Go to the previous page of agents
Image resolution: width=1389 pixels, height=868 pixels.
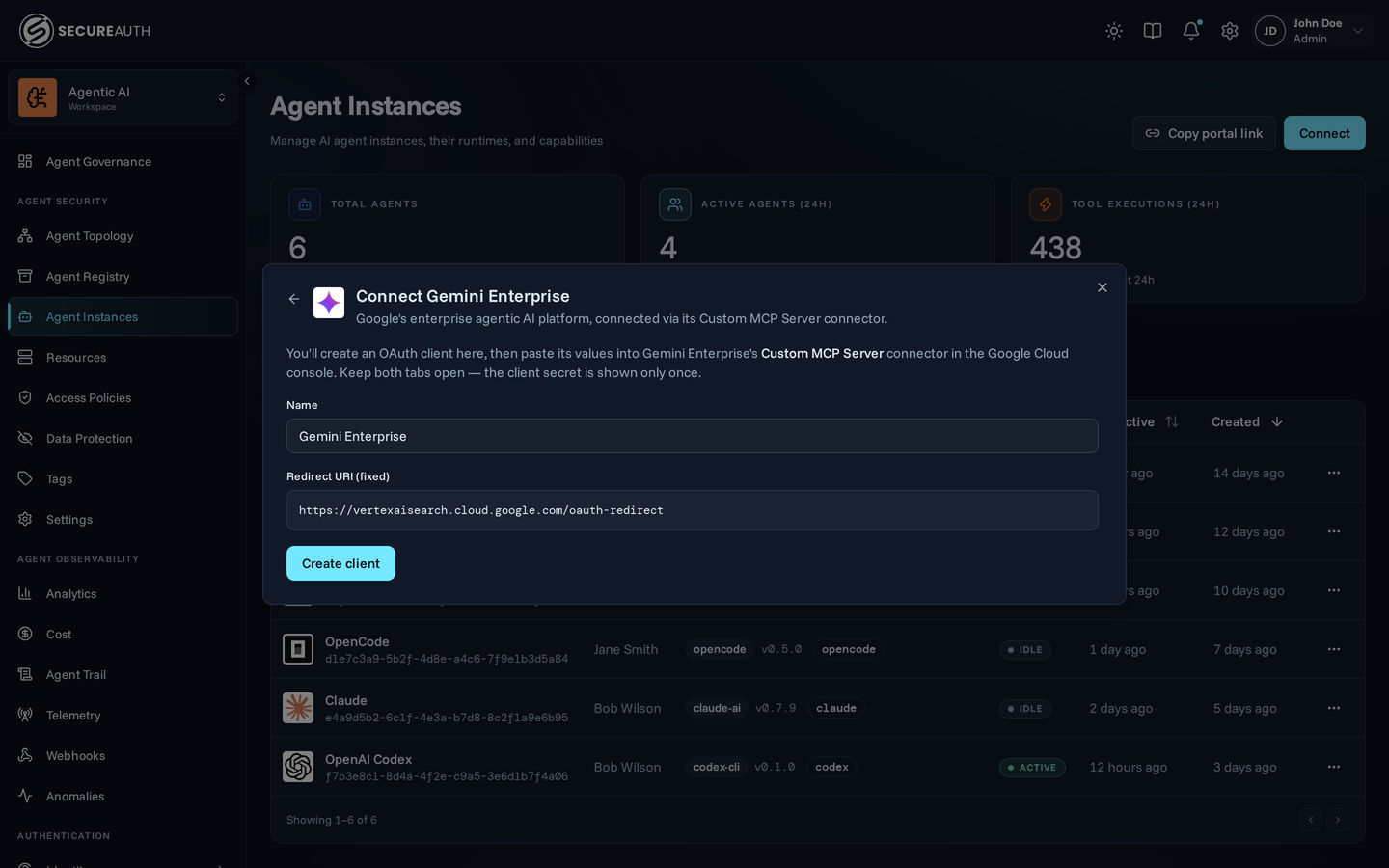(x=1311, y=820)
